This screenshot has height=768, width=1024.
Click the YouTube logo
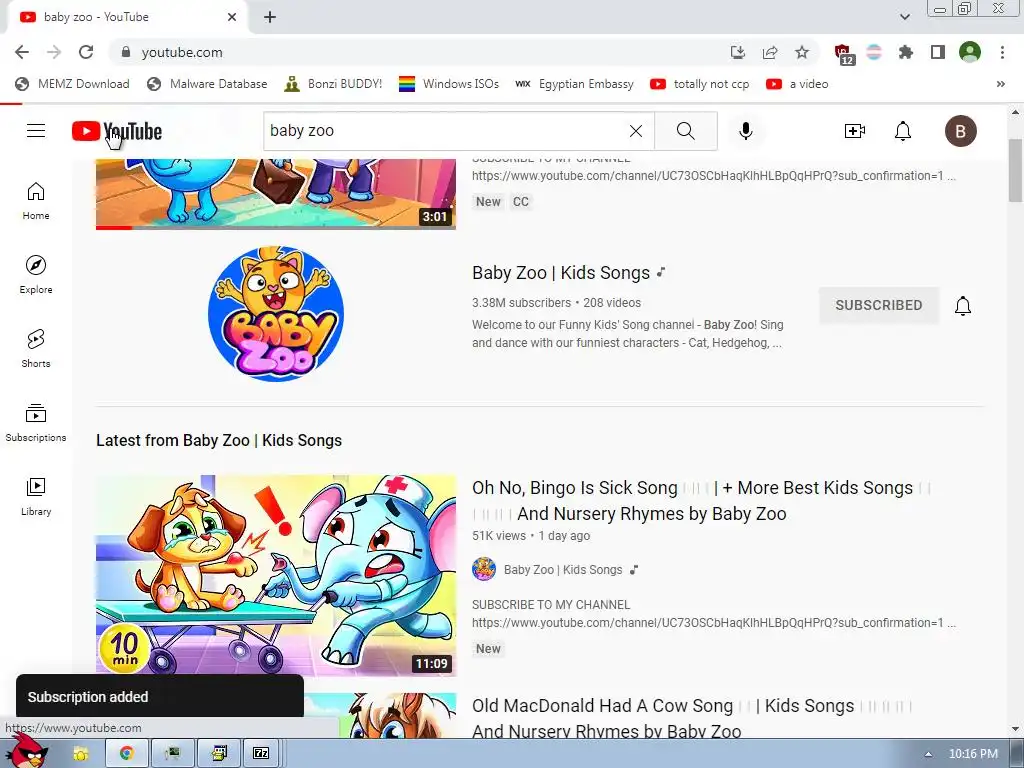point(117,131)
